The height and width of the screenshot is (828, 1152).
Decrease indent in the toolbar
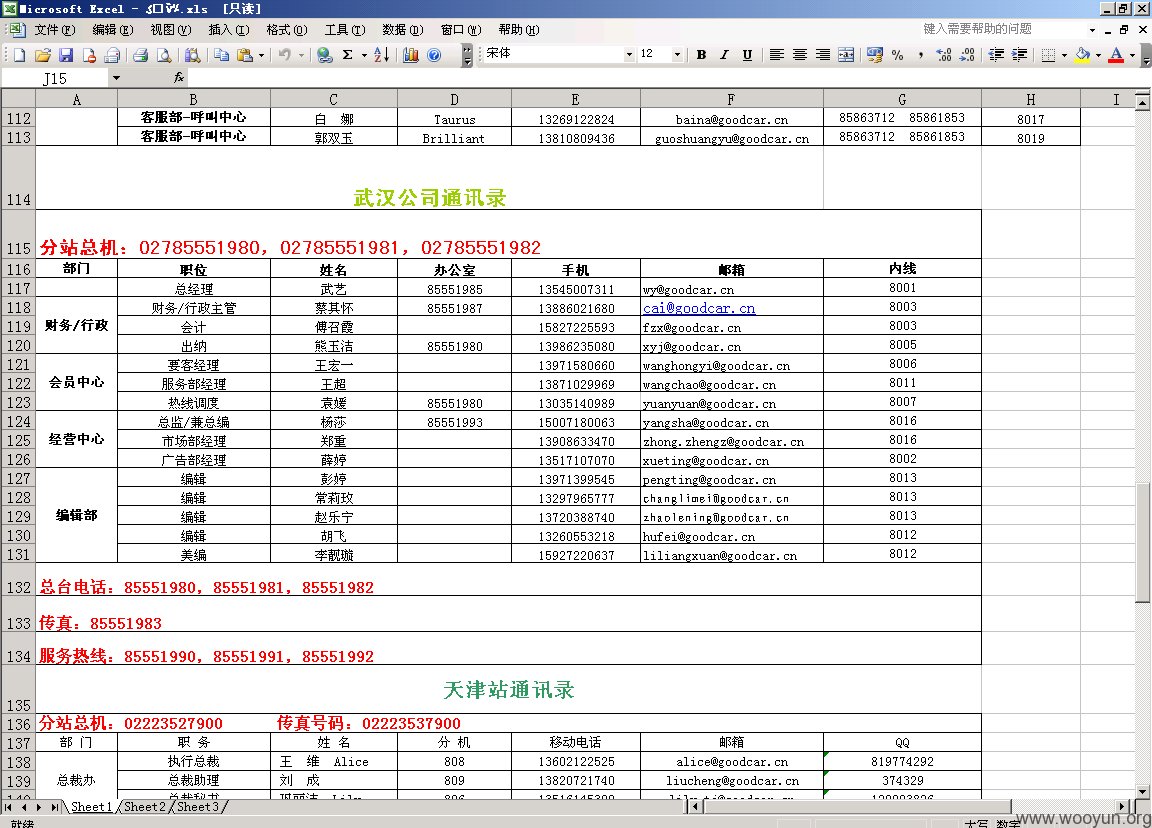(996, 55)
